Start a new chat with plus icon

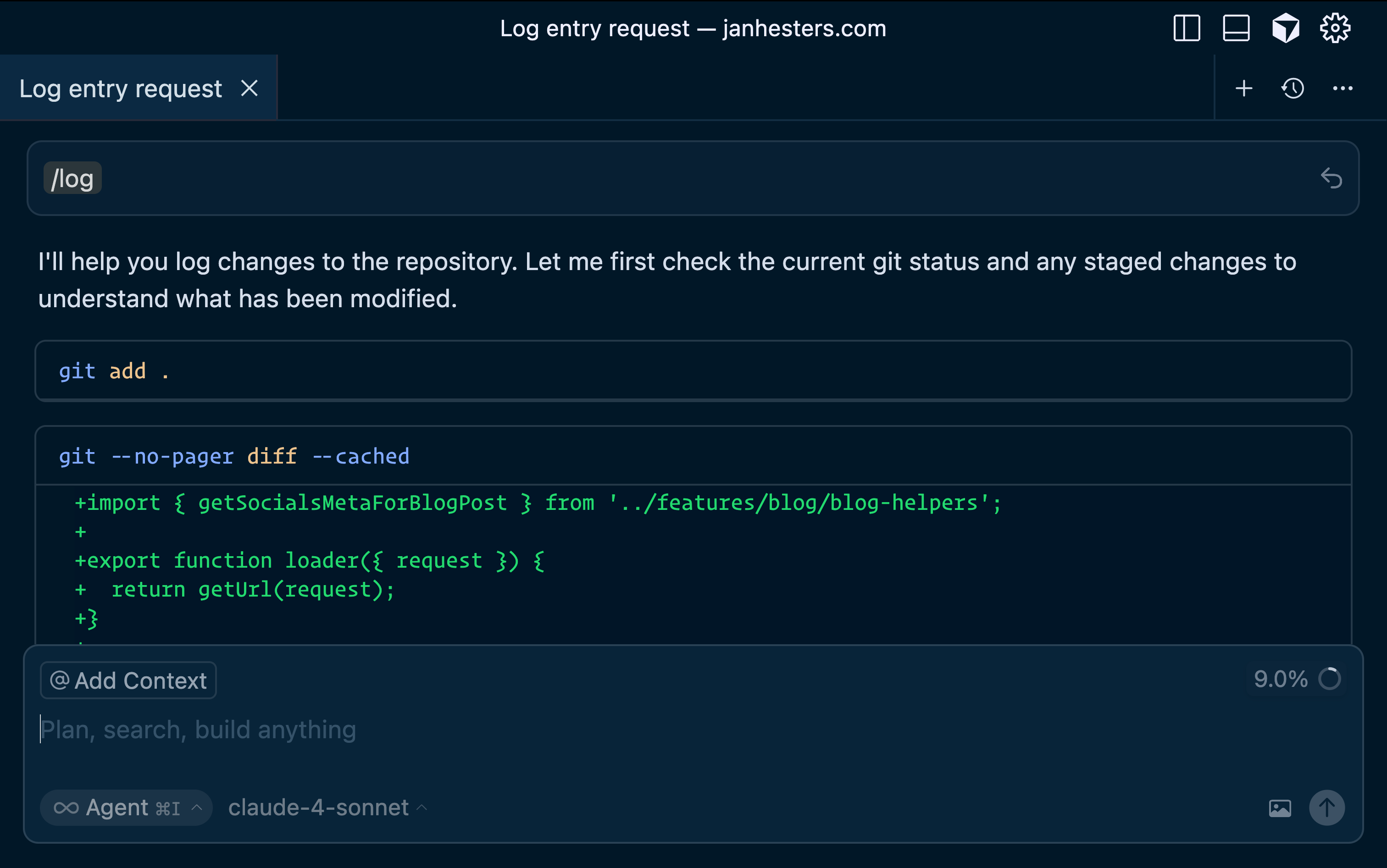[1243, 88]
